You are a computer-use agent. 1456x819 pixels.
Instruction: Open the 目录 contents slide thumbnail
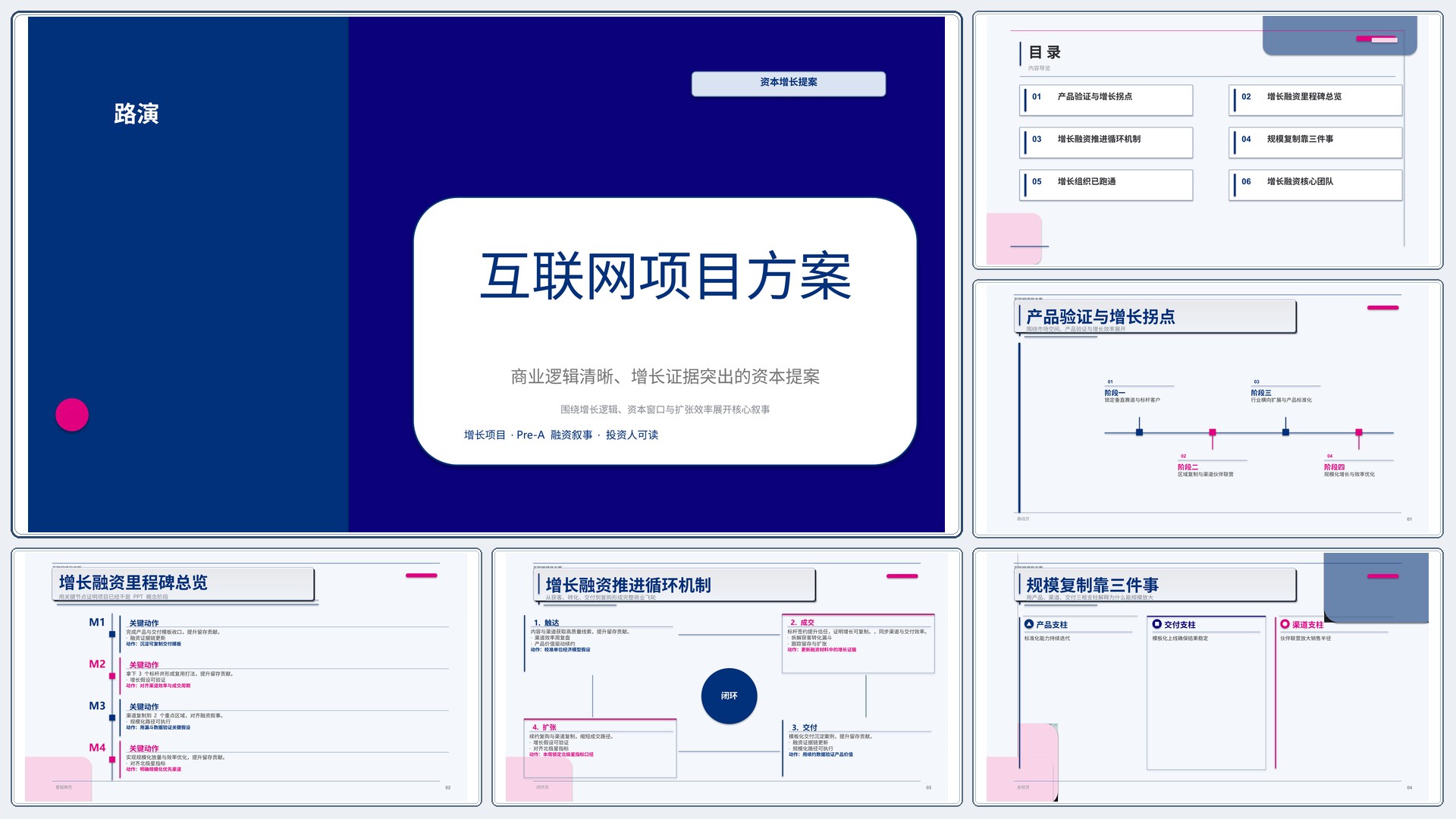pos(1208,140)
